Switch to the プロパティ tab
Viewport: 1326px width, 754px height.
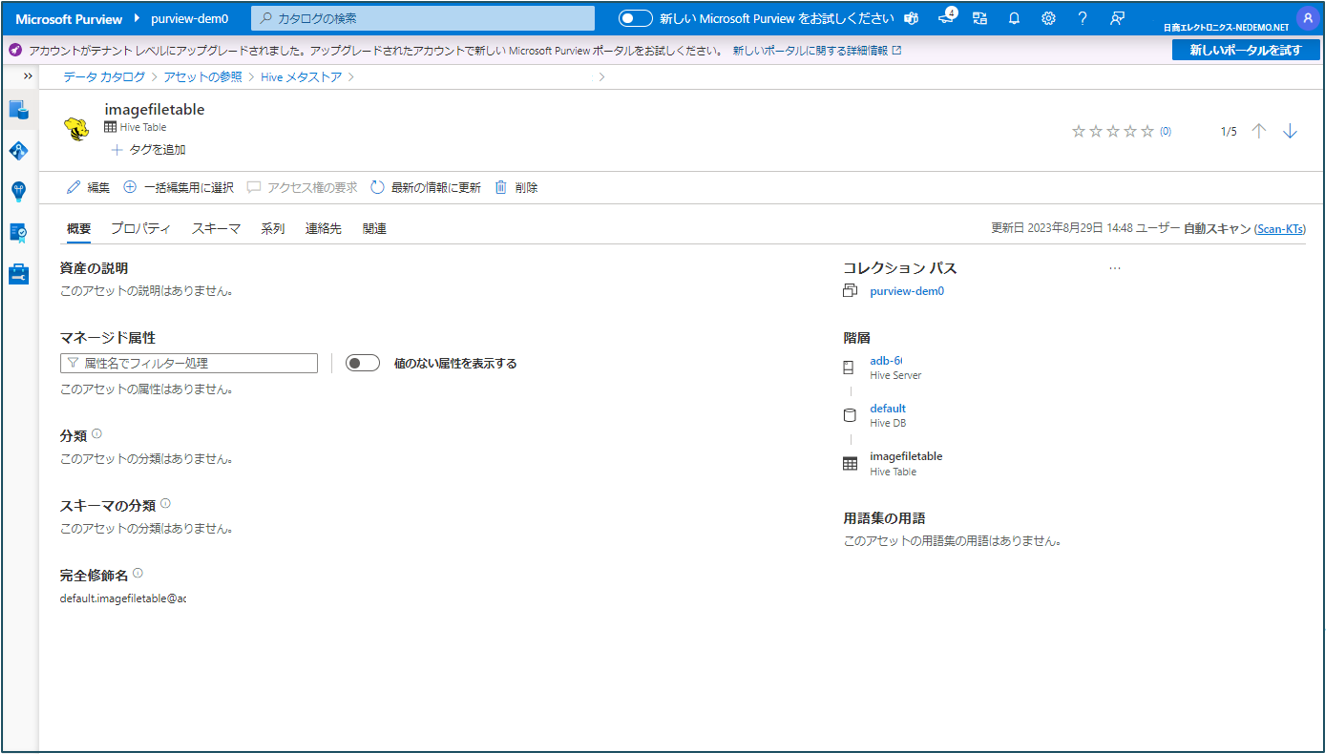coord(141,228)
